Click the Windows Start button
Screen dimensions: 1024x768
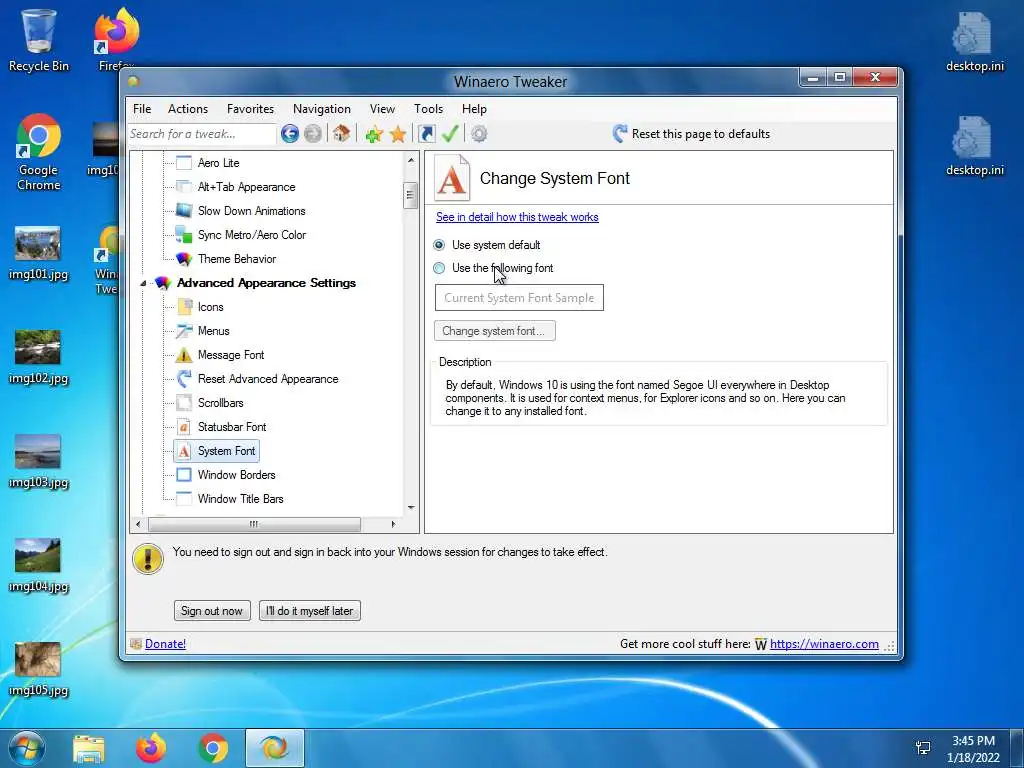(x=26, y=748)
